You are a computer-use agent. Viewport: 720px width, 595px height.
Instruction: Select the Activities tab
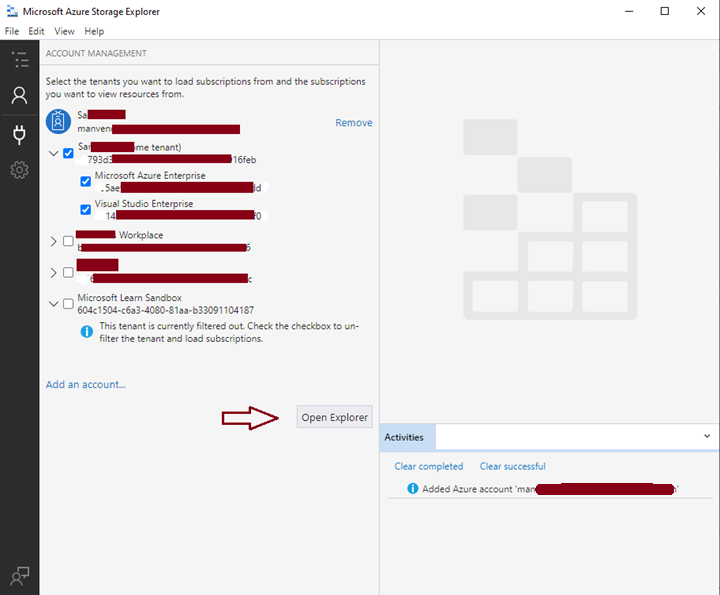tap(408, 437)
